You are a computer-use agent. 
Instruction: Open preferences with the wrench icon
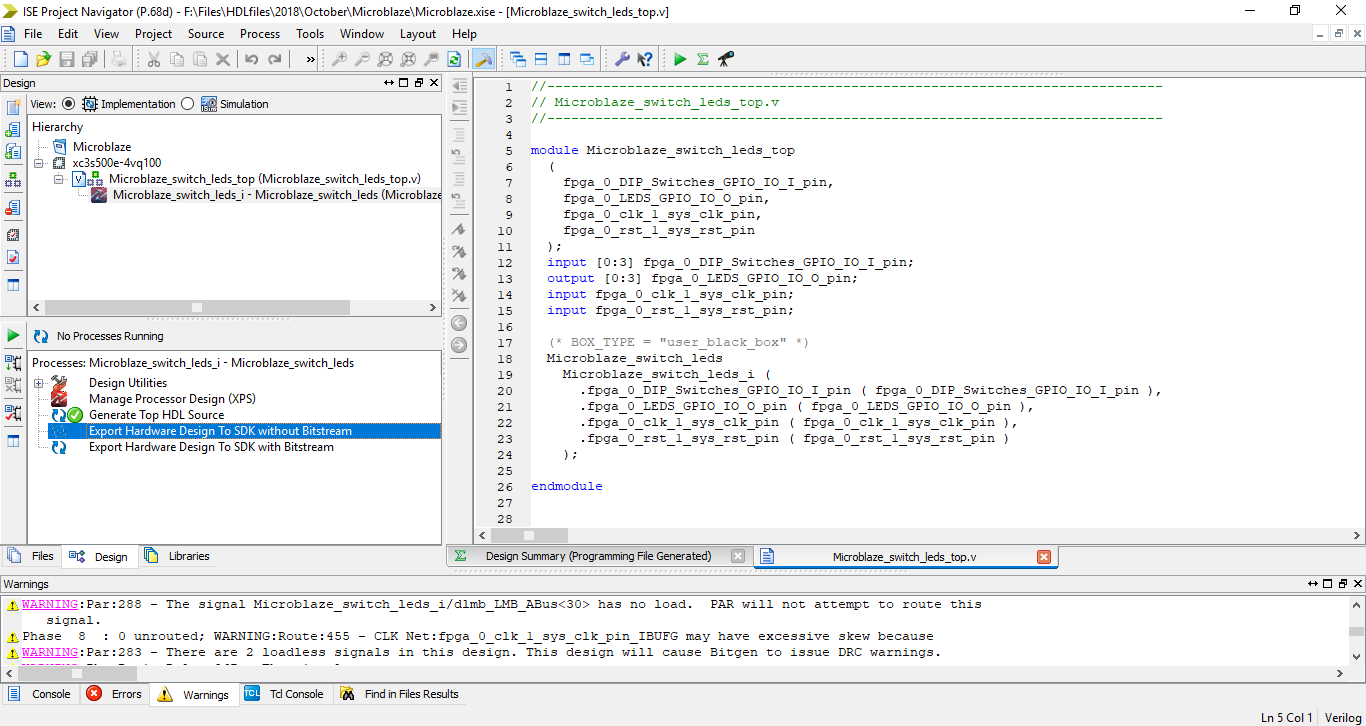pos(622,59)
